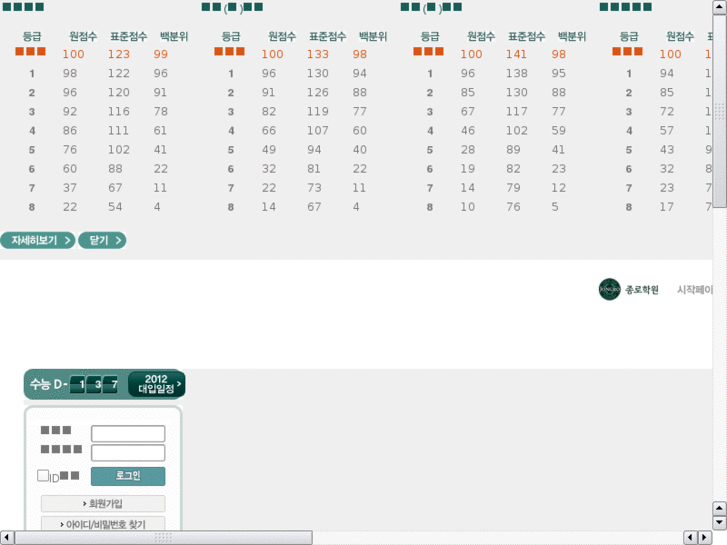
Task: Open the 2012 대입일정 schedule button
Action: click(156, 384)
